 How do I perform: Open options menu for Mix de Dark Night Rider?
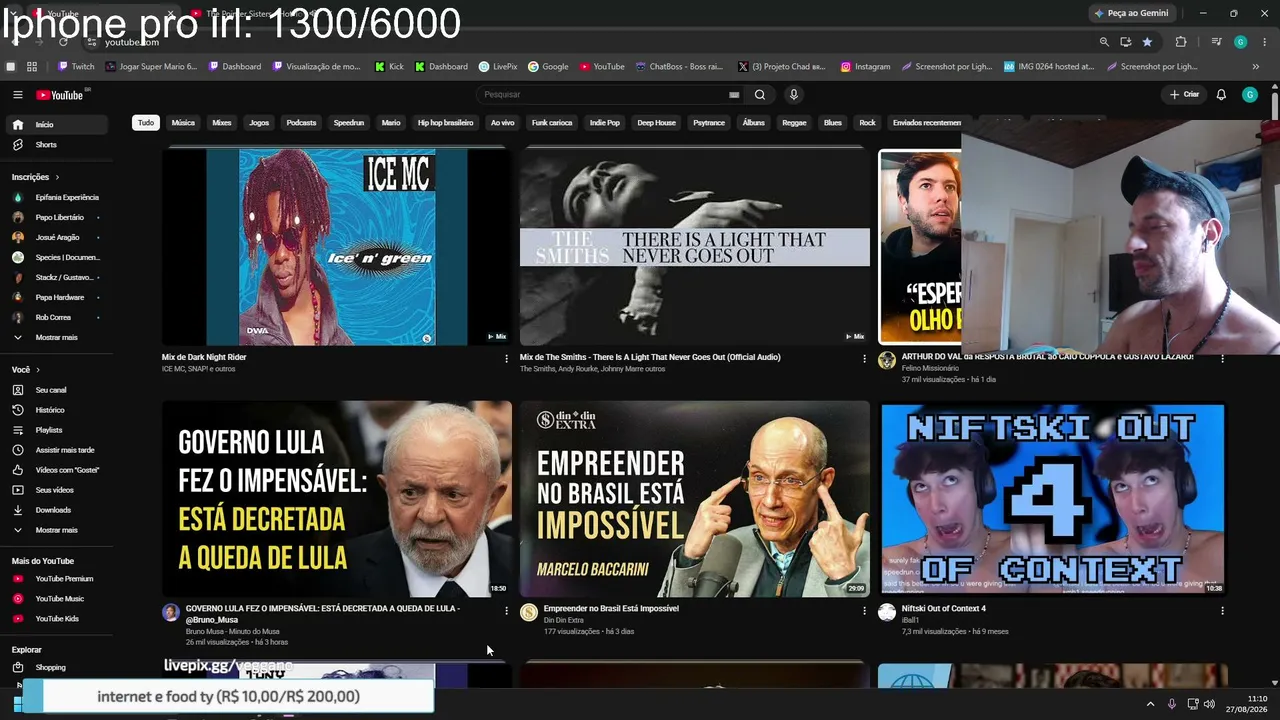coord(506,358)
